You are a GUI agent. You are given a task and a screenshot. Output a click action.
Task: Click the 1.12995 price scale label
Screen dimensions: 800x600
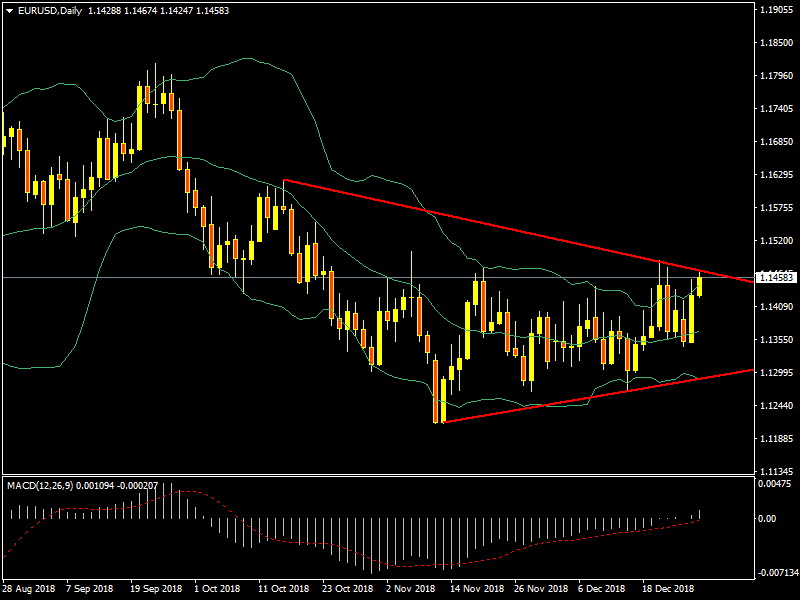[x=775, y=372]
